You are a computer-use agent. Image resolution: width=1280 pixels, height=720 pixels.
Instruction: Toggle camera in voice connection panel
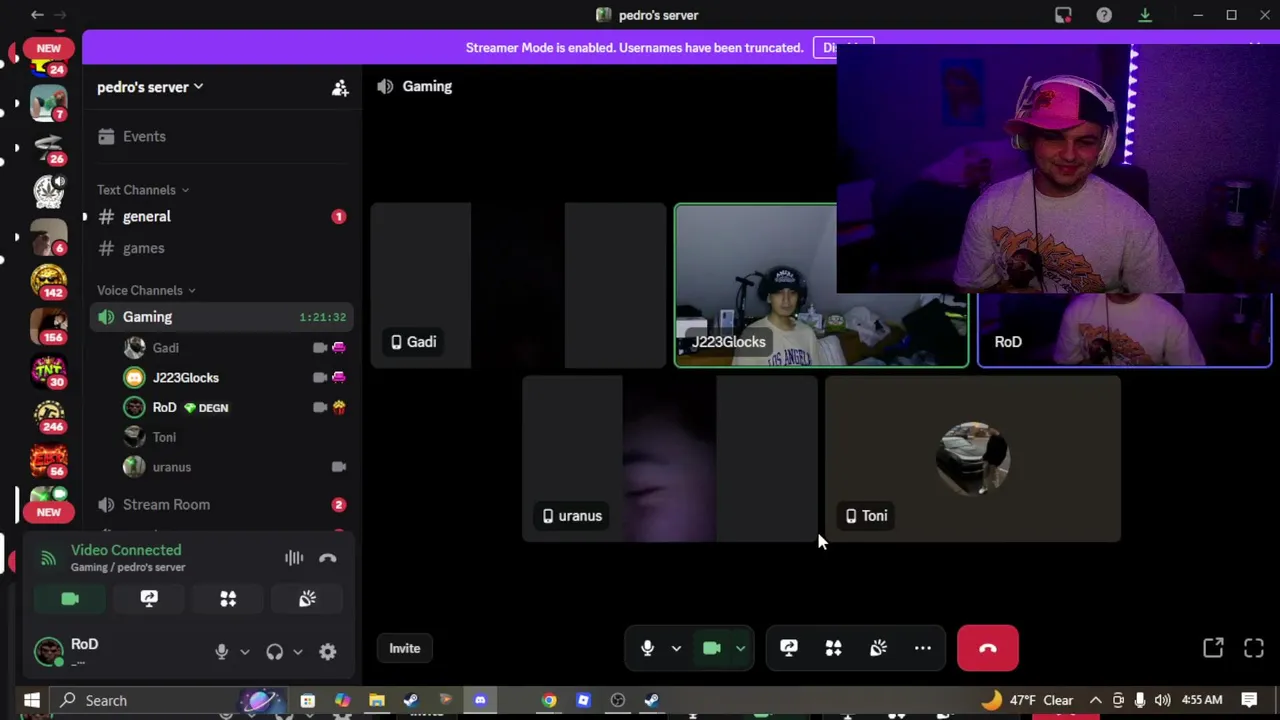70,598
